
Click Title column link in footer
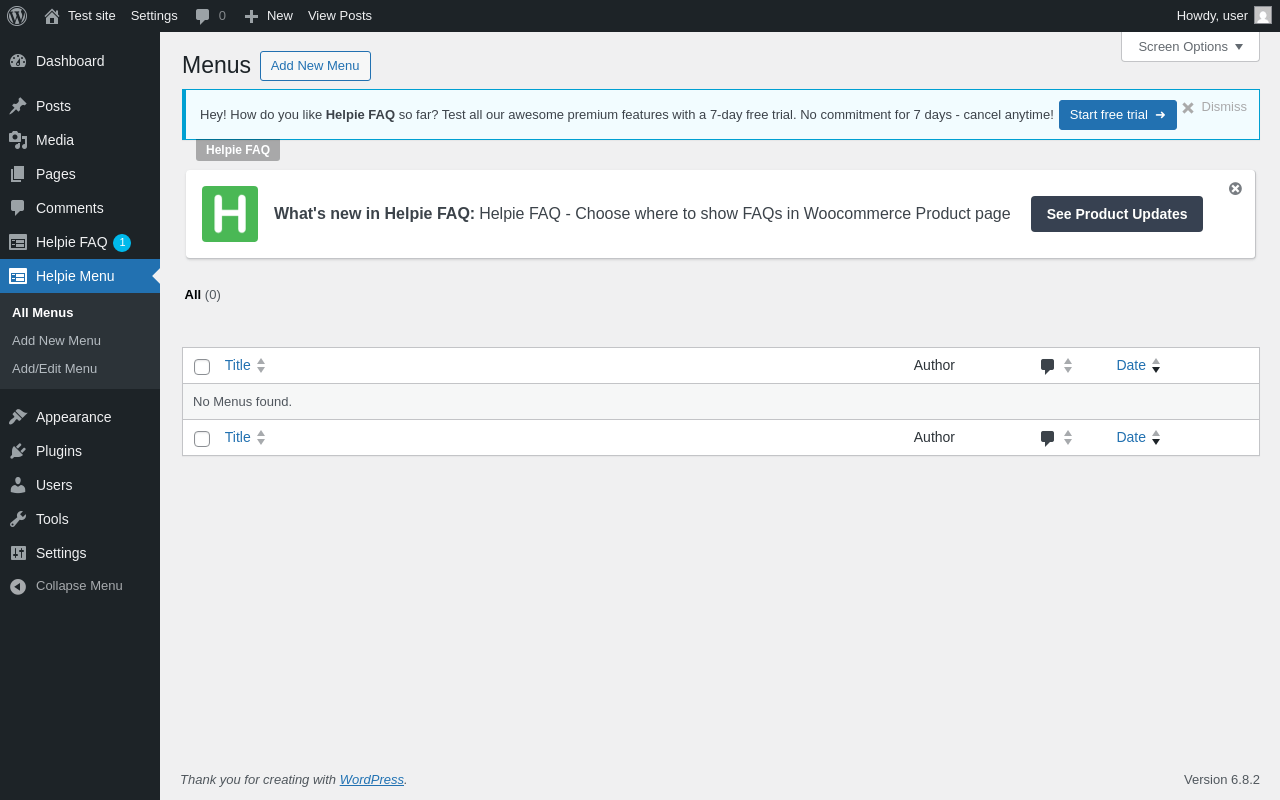coord(238,437)
